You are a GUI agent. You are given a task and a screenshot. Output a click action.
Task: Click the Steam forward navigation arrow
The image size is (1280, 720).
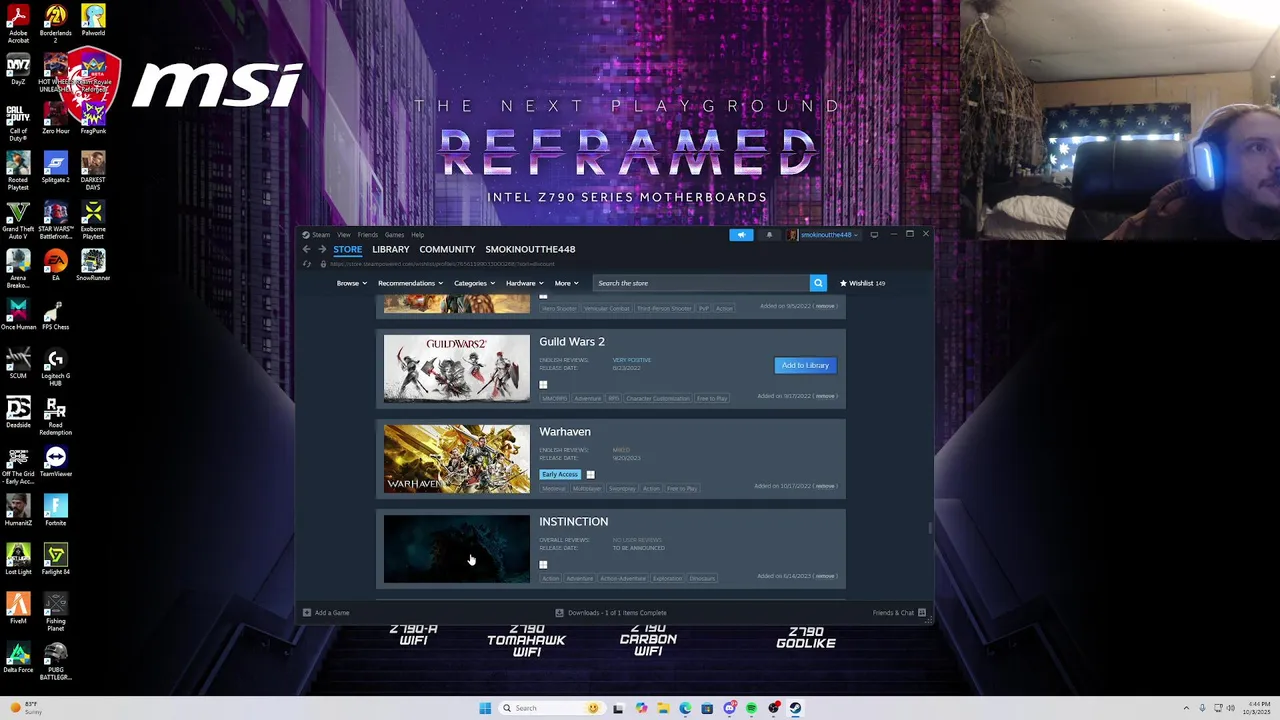pos(322,249)
